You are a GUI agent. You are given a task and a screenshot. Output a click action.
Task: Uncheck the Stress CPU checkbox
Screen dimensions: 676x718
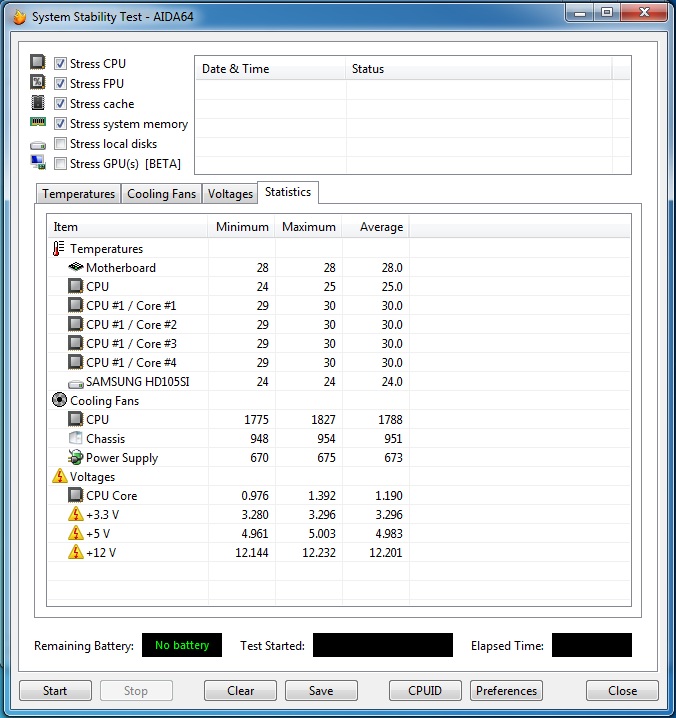[60, 63]
